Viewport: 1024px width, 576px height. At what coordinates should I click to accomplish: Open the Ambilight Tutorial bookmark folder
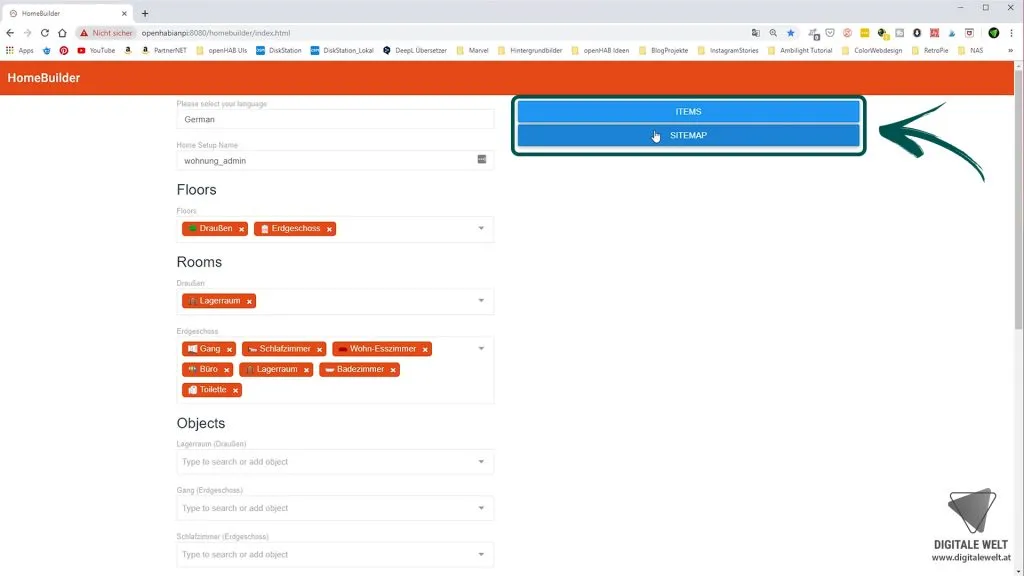(x=800, y=50)
